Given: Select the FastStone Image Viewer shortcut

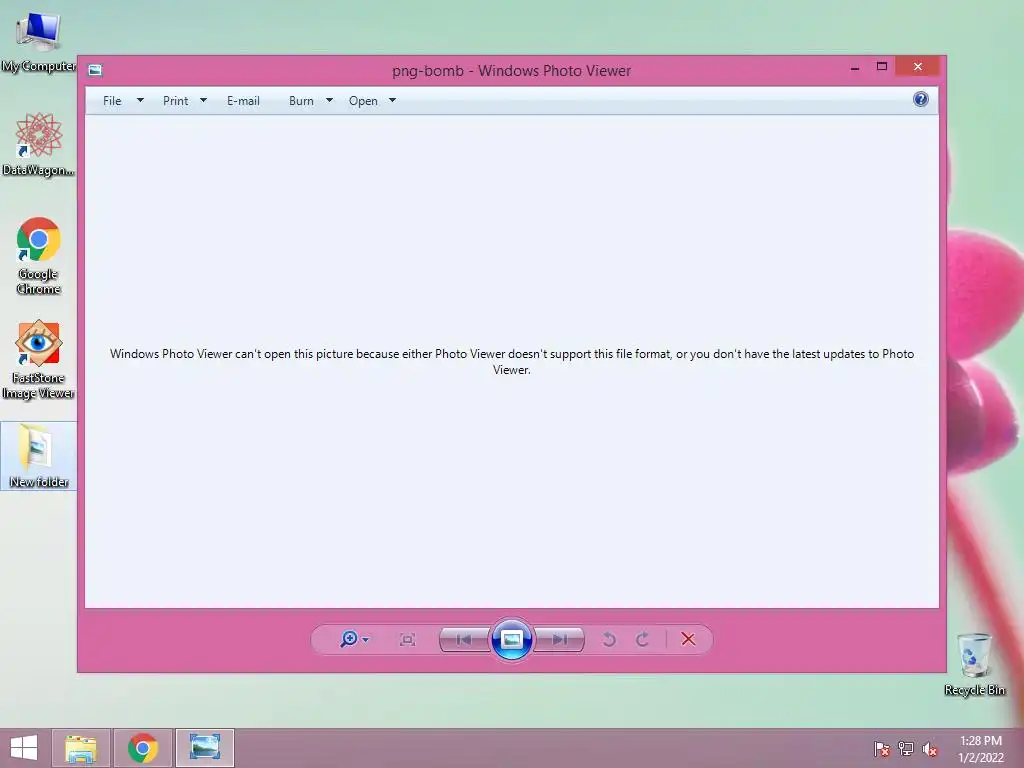Looking at the screenshot, I should click(39, 359).
